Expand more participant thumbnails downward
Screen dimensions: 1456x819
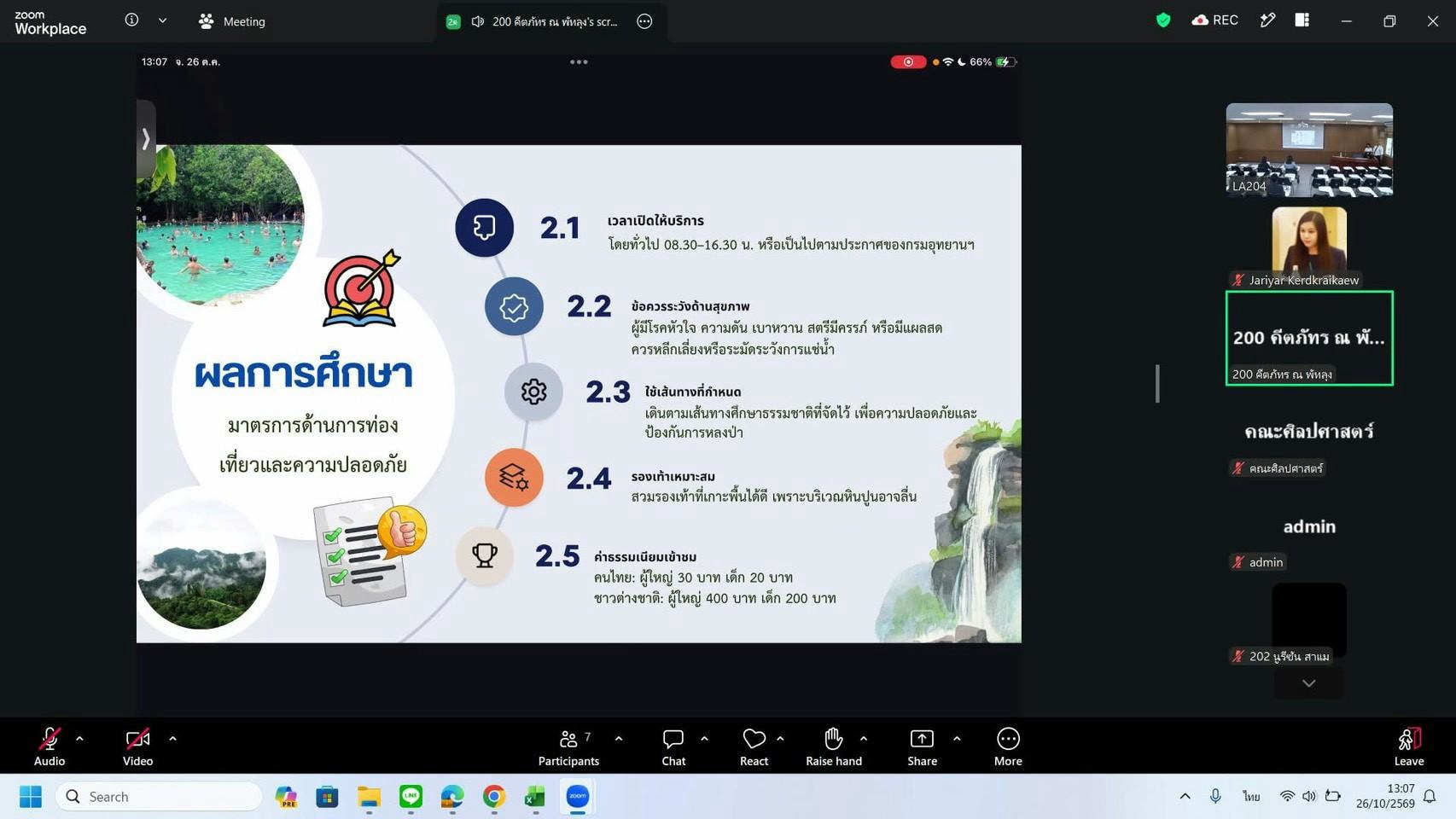click(x=1308, y=683)
